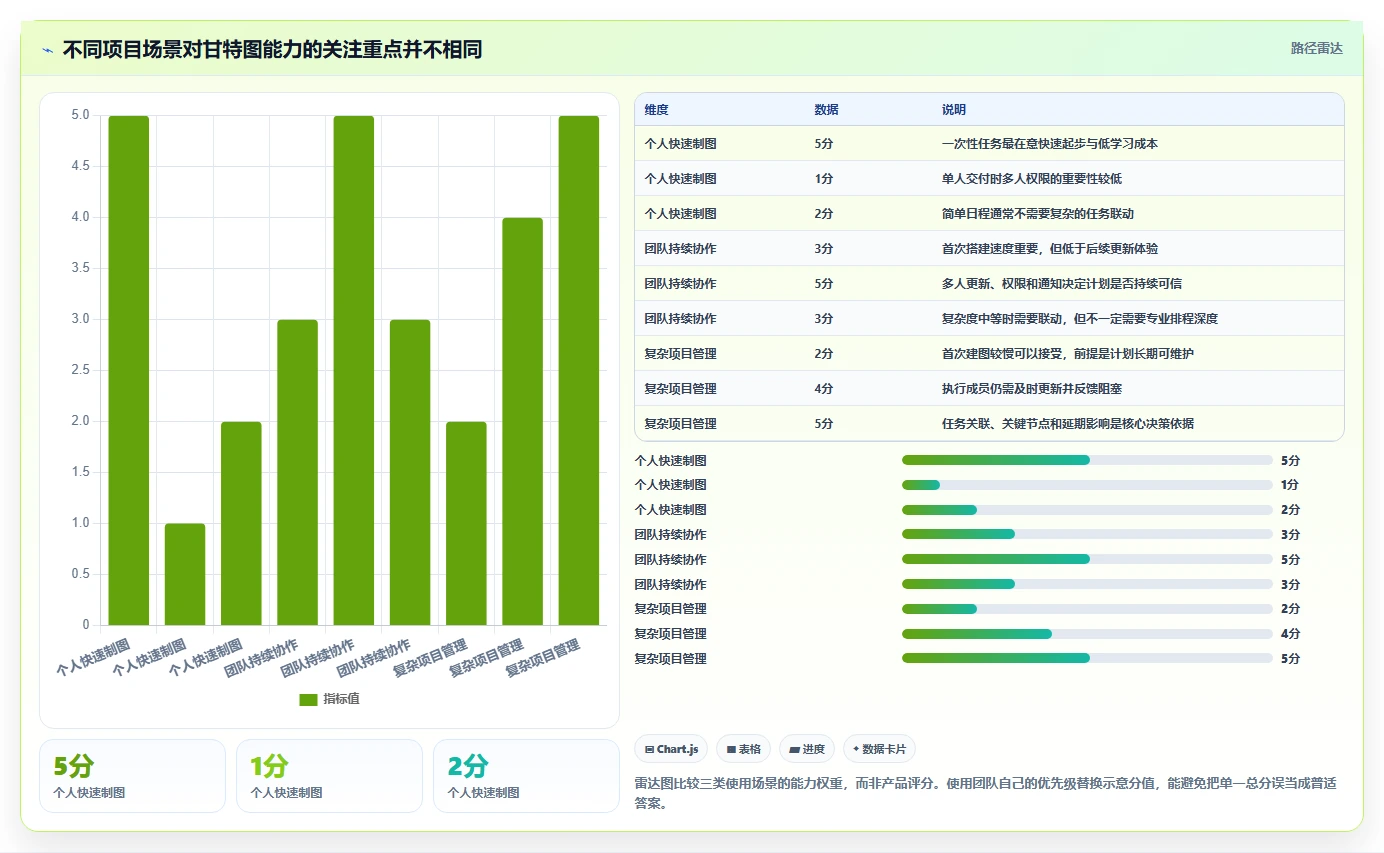Click the 数据卡片 tag star icon
The image size is (1384, 853).
pyautogui.click(x=856, y=749)
